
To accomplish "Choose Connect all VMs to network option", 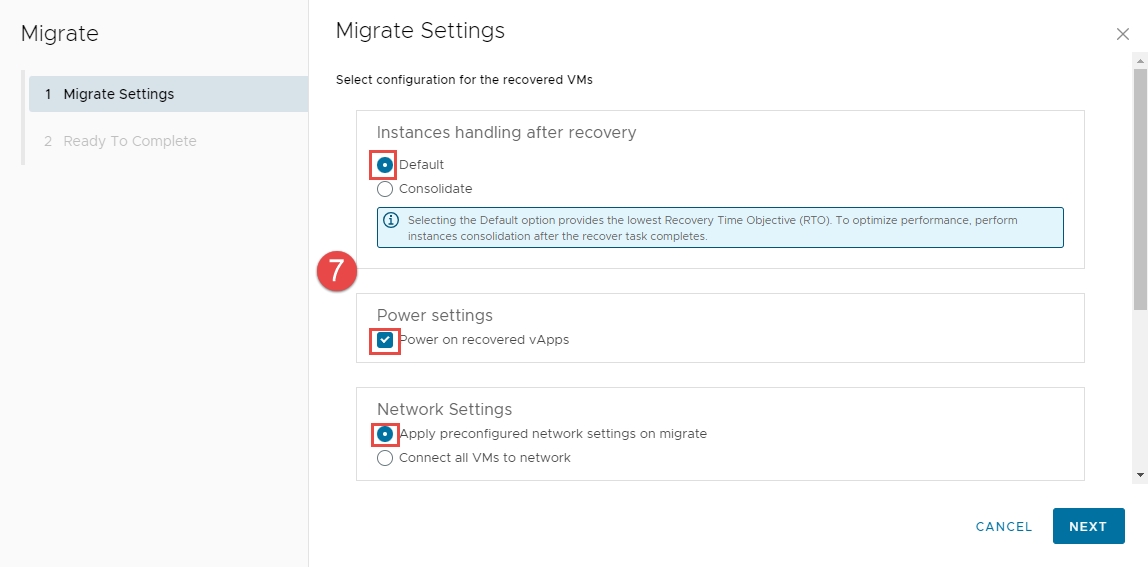I will tap(385, 458).
